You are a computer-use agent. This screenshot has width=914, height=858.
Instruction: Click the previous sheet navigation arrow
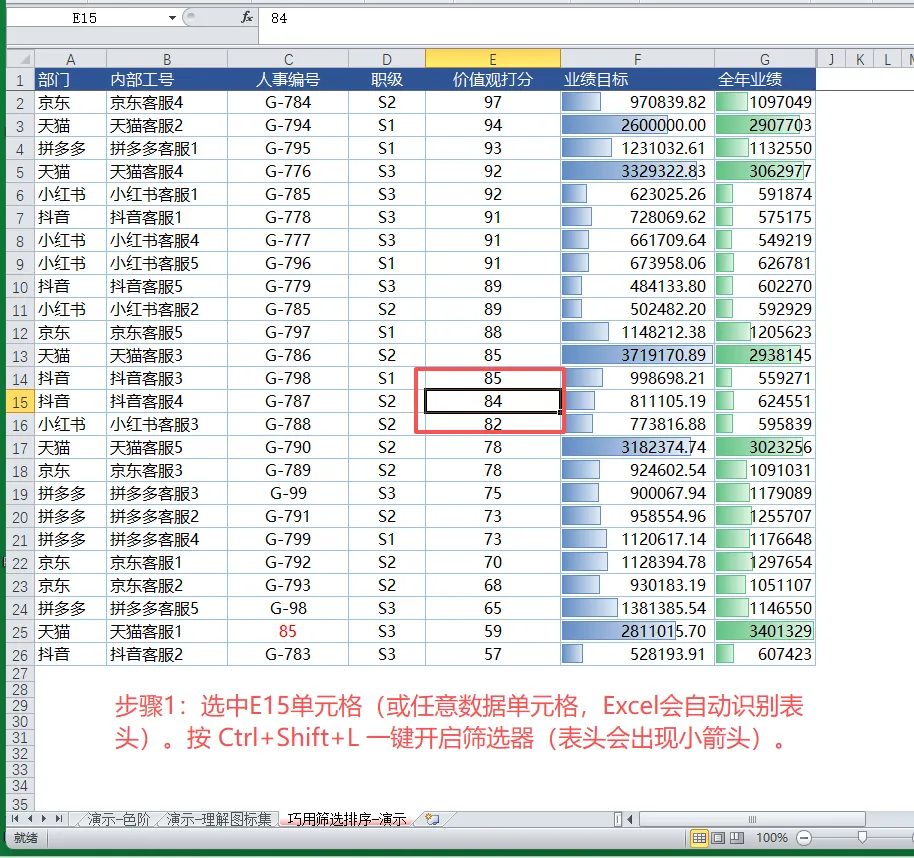(30, 818)
